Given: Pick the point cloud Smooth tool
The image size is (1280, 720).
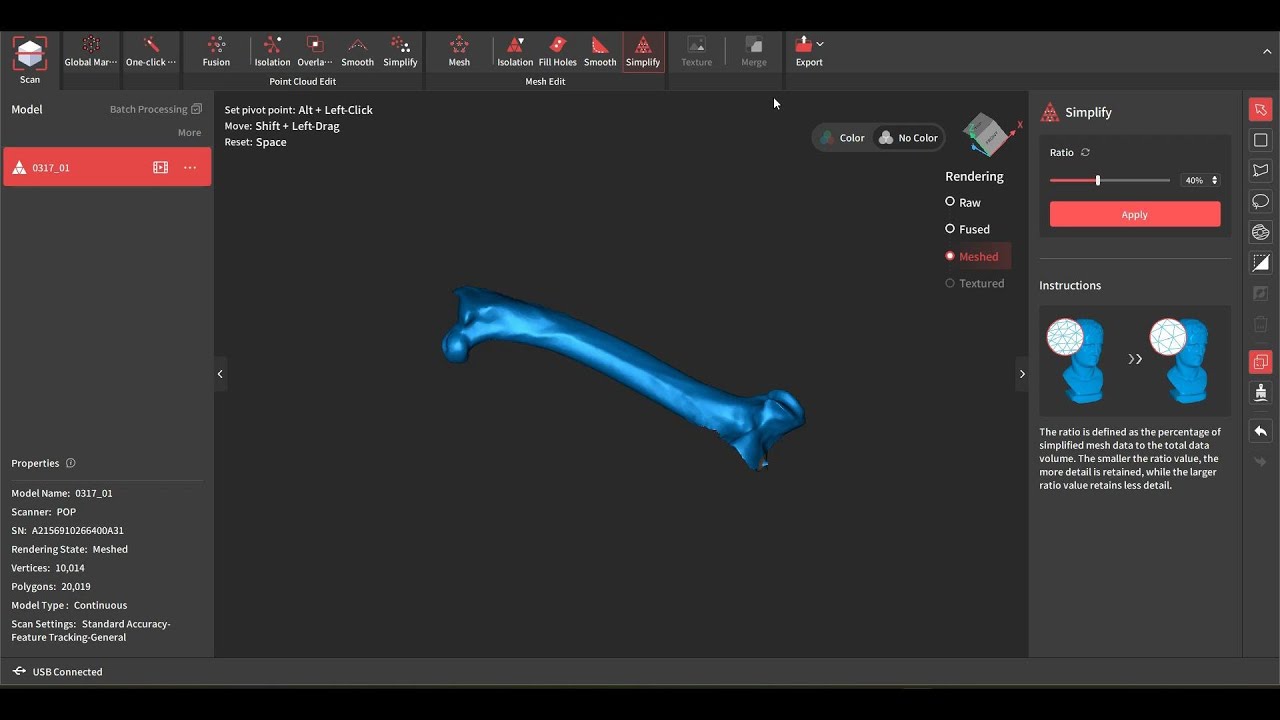Looking at the screenshot, I should click(x=357, y=52).
